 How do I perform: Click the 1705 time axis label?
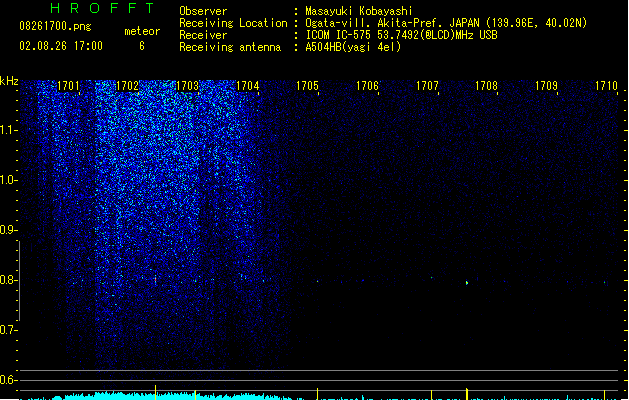pyautogui.click(x=307, y=86)
